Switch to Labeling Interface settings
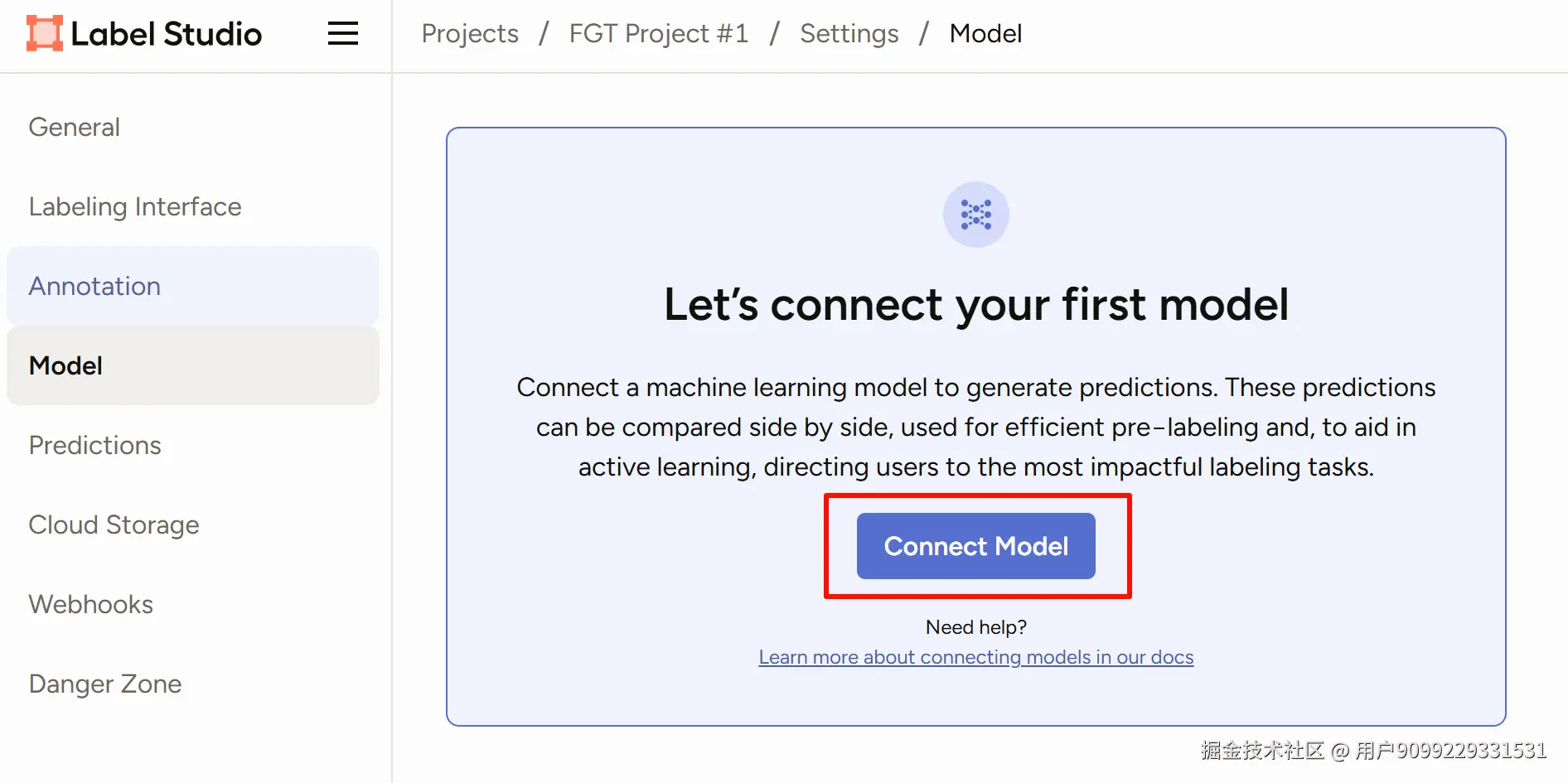 [x=135, y=207]
